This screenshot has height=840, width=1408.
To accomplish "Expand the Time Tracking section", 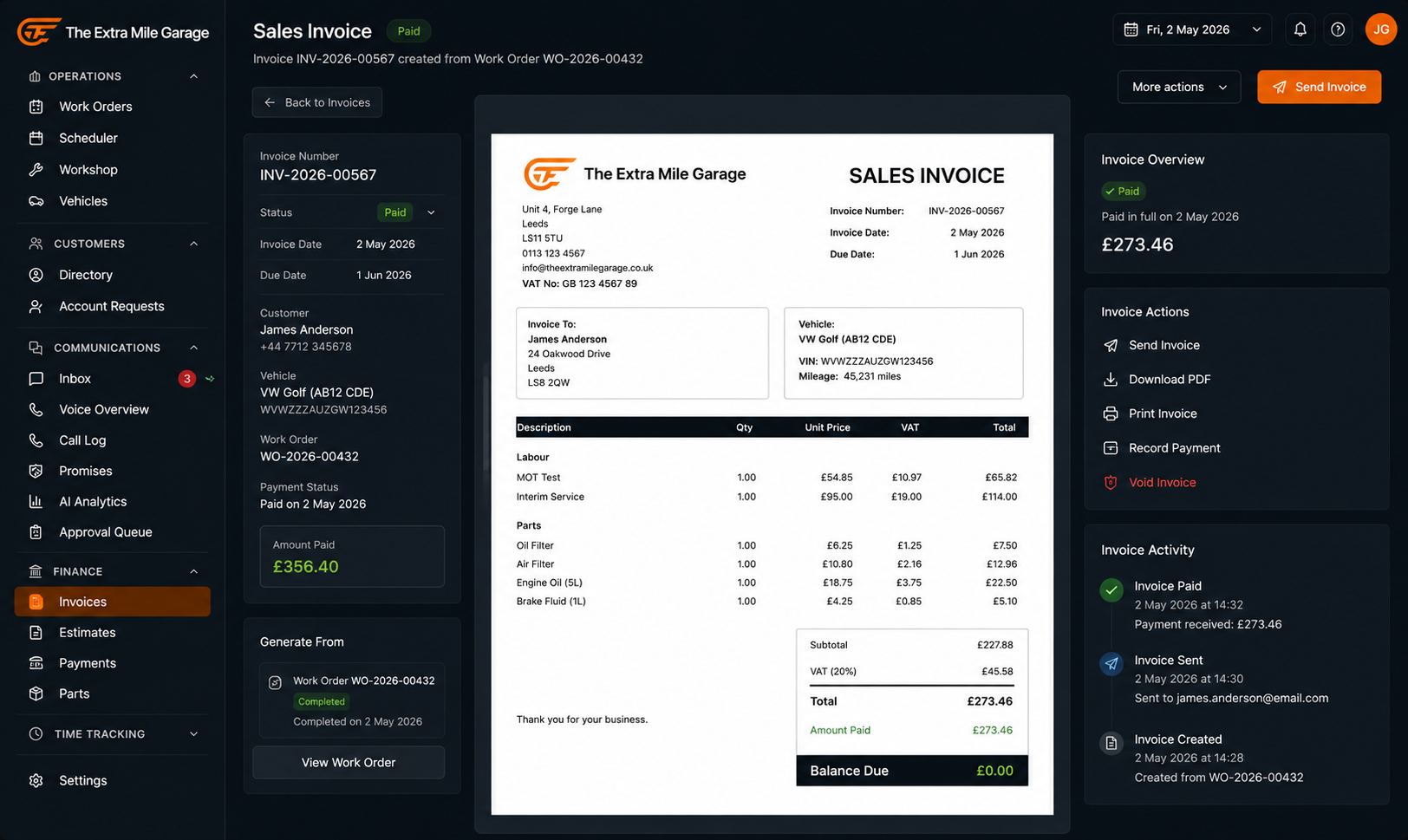I will pos(194,734).
